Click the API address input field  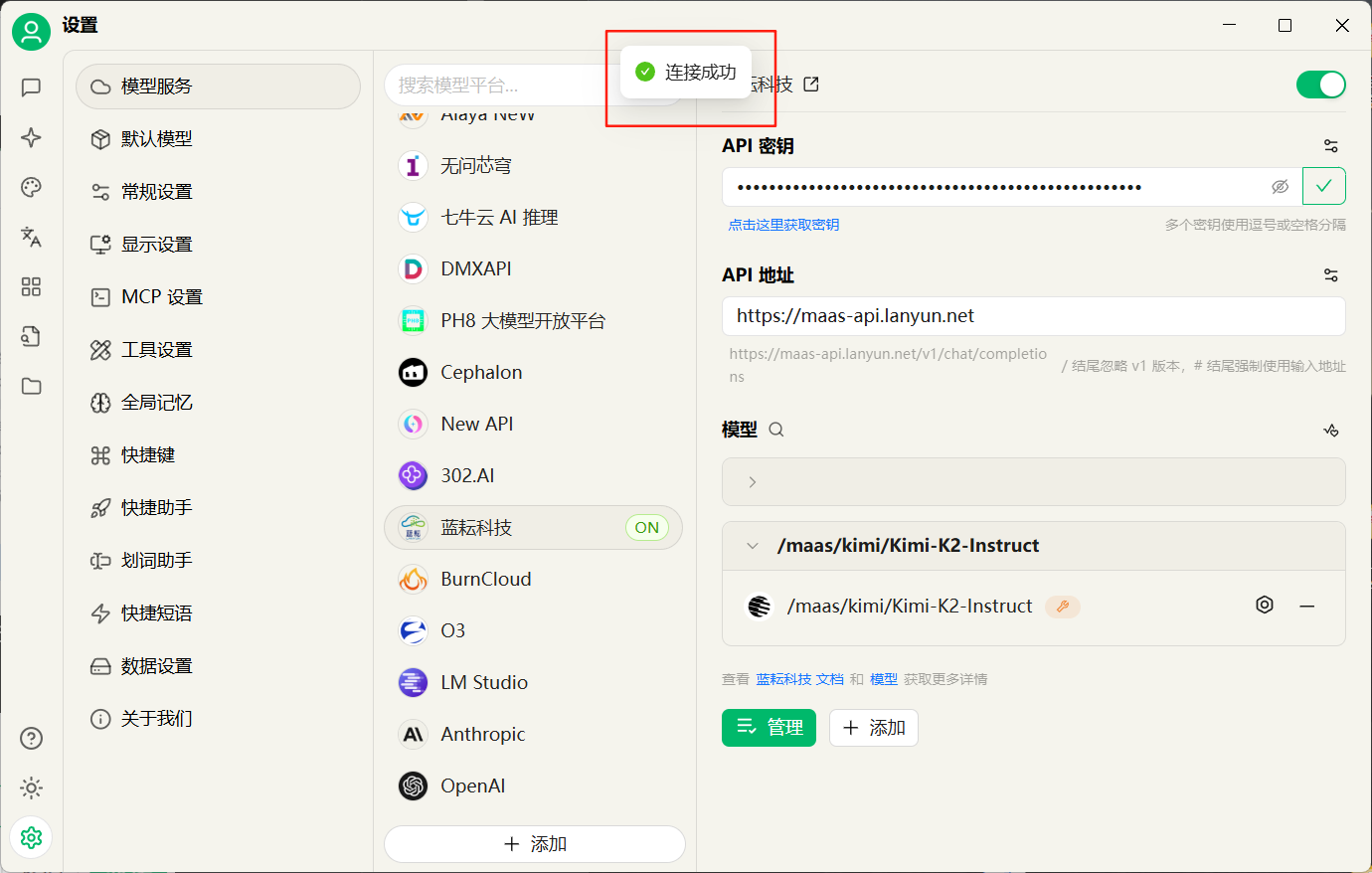click(1034, 316)
